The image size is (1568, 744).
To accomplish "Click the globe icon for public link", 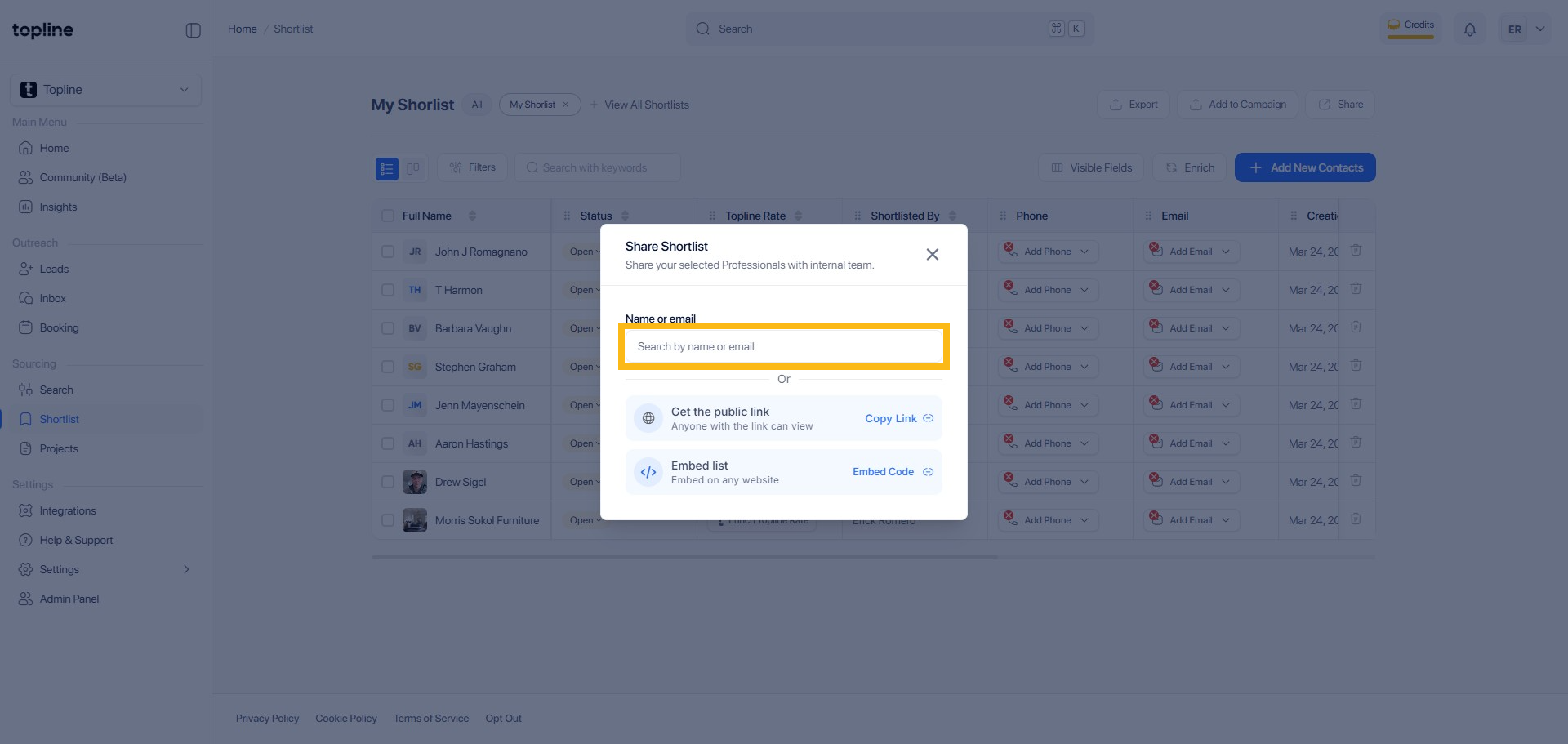I will (648, 418).
